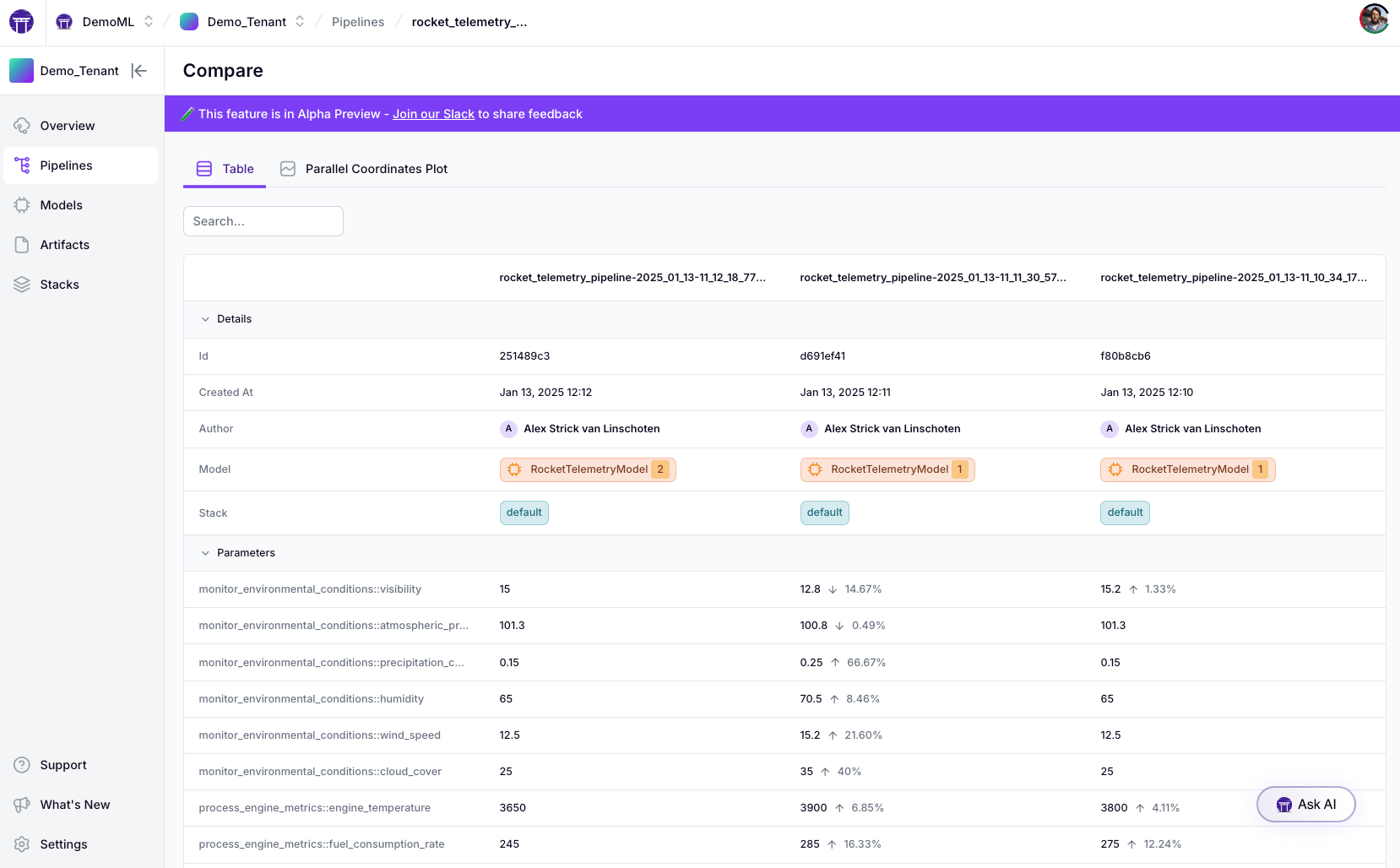1400x868 pixels.
Task: Open Artifacts section in the sidebar
Action: point(64,245)
